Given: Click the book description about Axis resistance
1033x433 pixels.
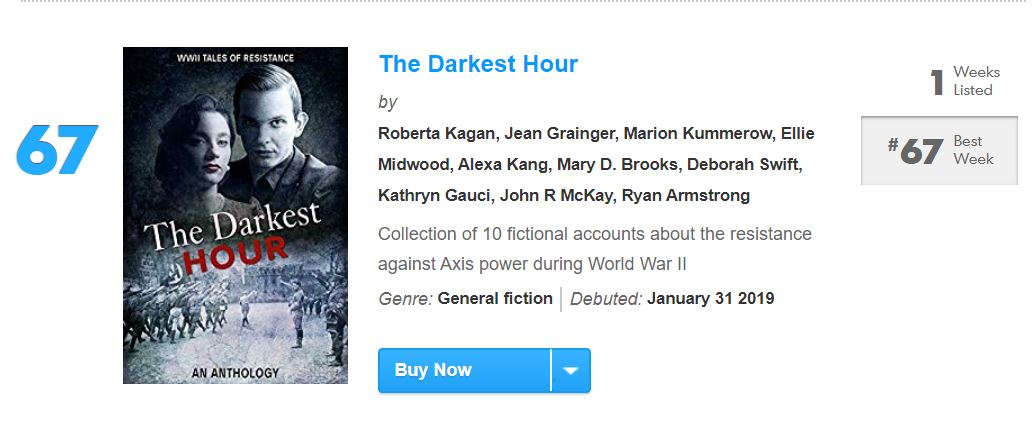Looking at the screenshot, I should tap(595, 249).
